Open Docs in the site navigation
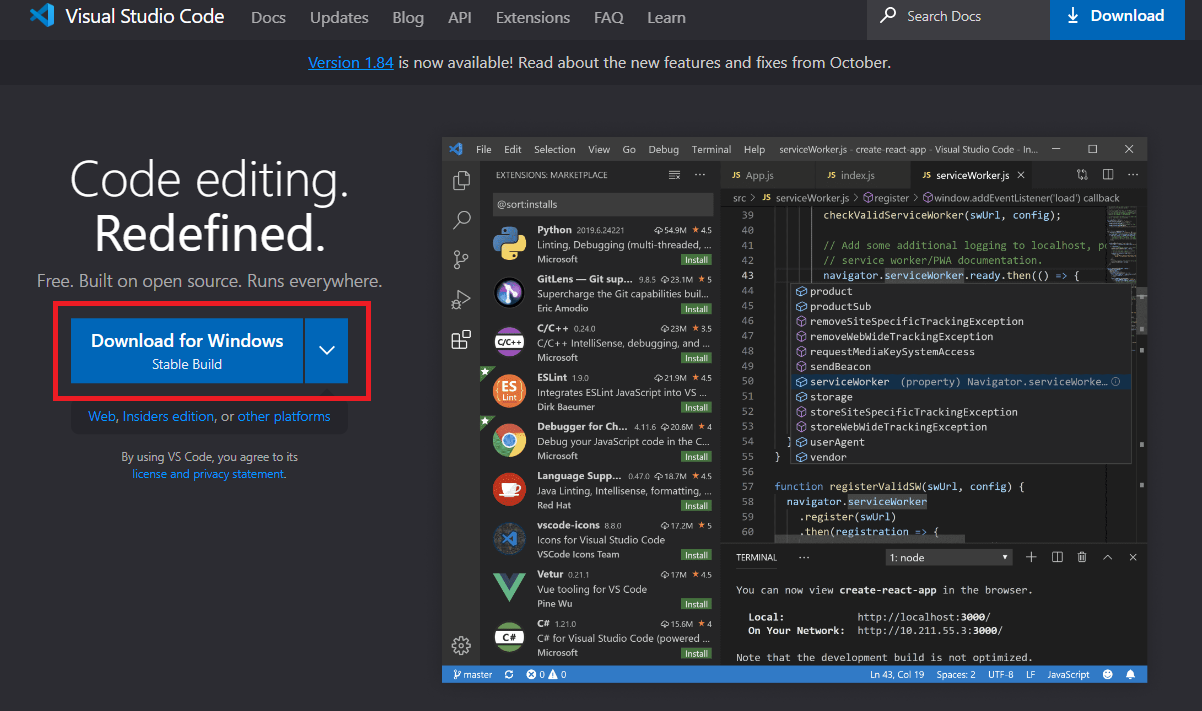The height and width of the screenshot is (711, 1202). tap(268, 17)
